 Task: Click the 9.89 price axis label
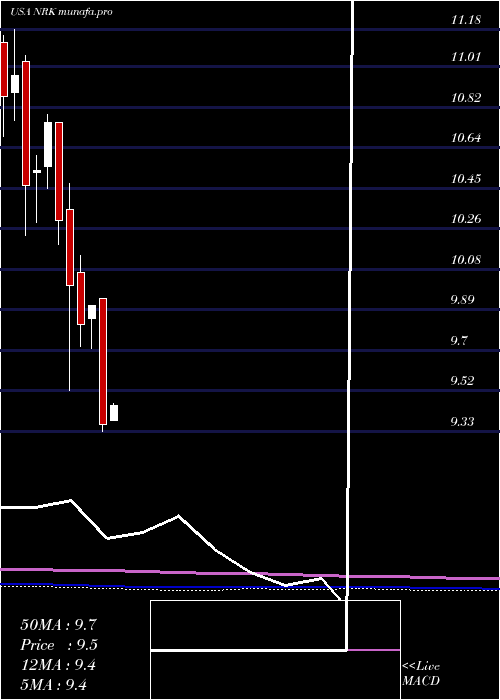462,299
